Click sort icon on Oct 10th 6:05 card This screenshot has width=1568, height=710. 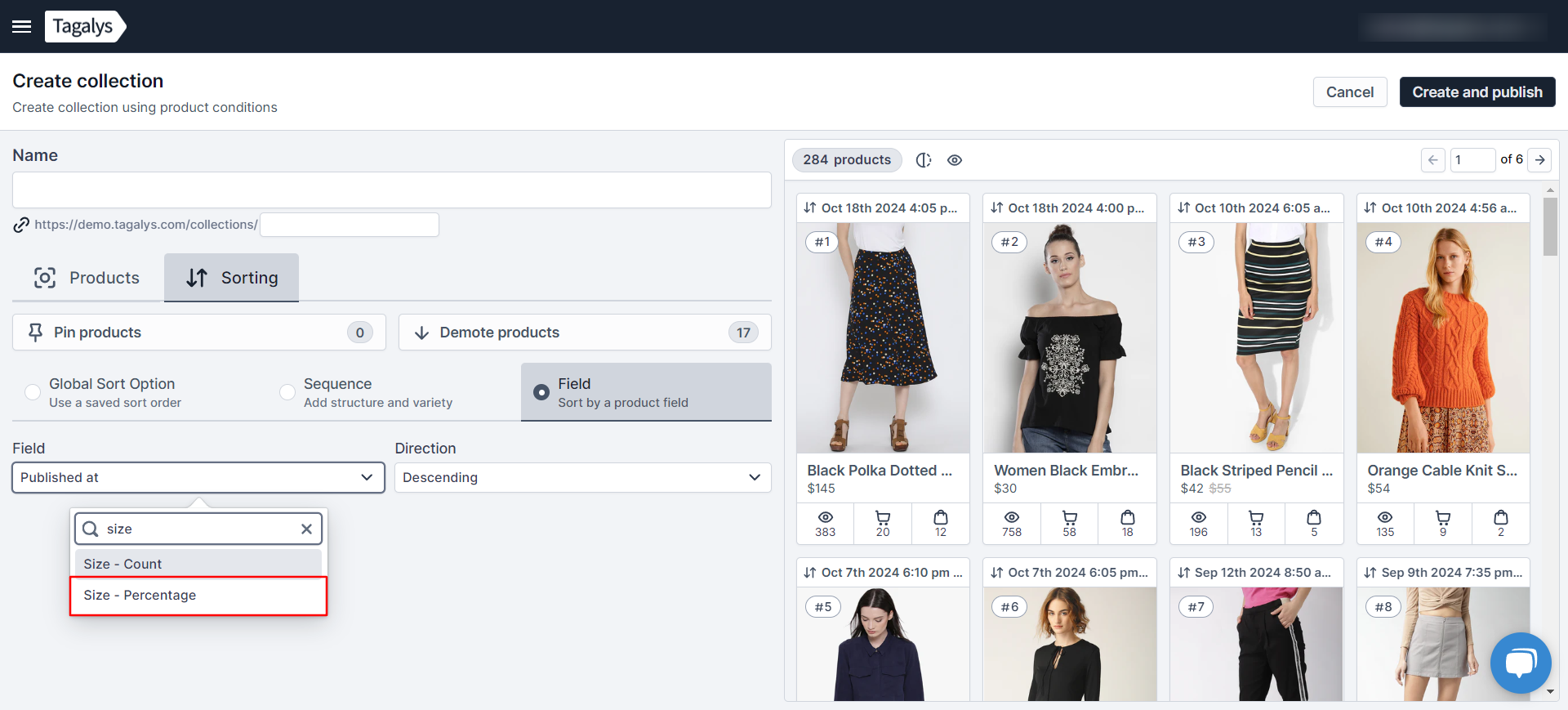click(x=1183, y=208)
